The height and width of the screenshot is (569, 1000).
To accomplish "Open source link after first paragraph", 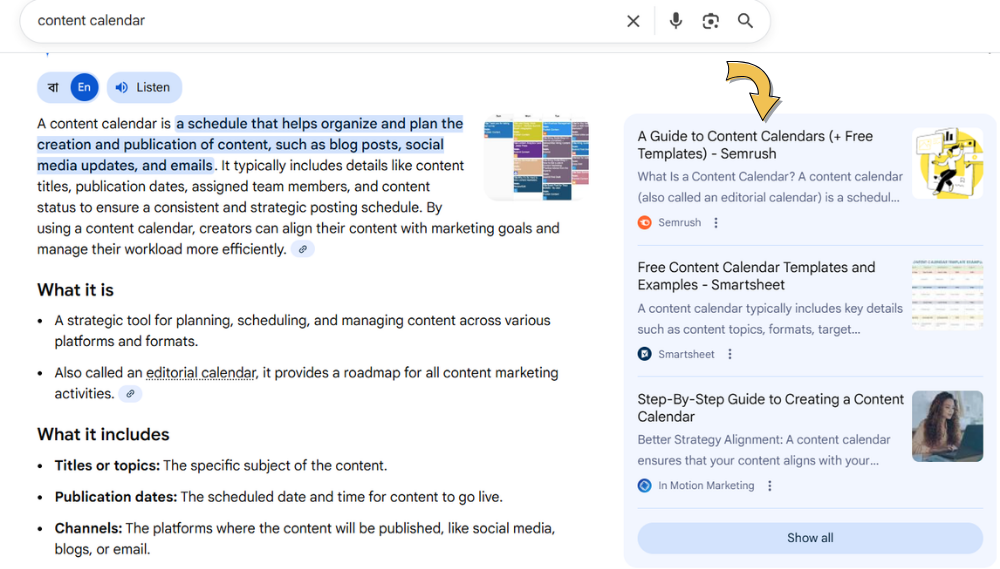I will (x=303, y=249).
